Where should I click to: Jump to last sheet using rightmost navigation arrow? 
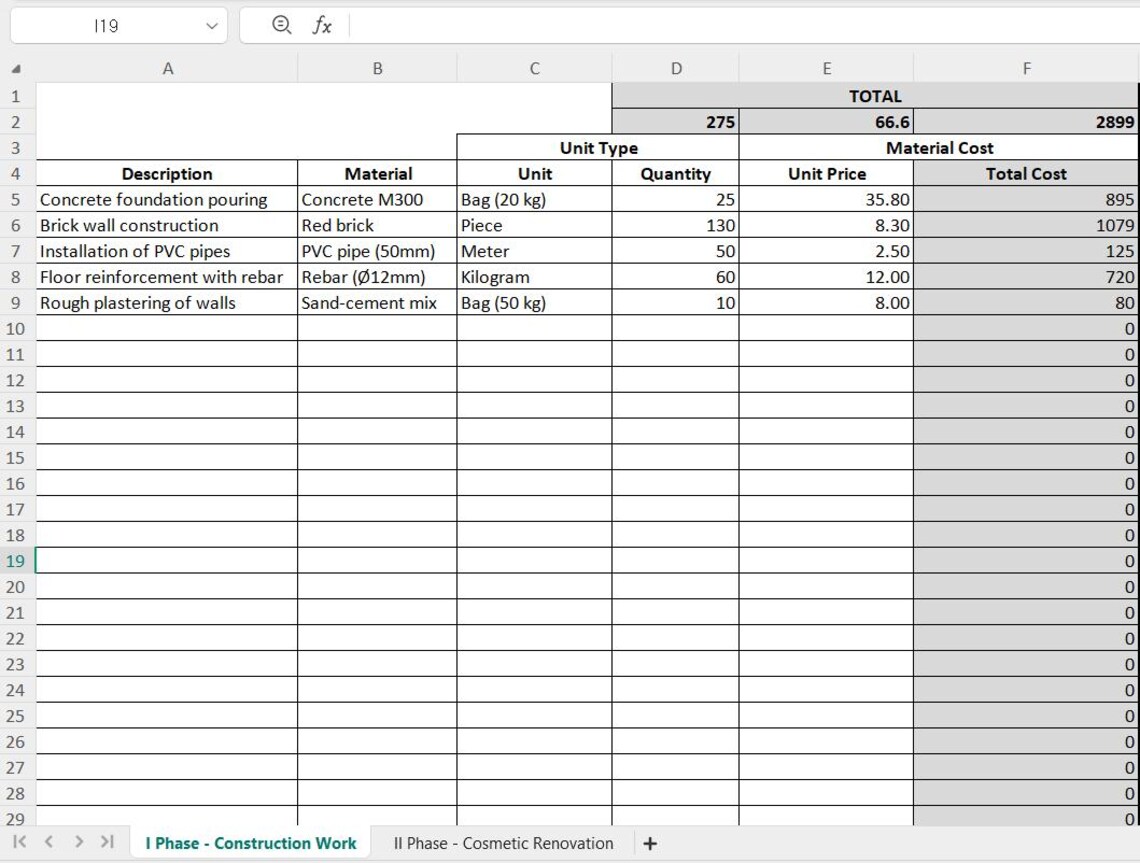[107, 843]
